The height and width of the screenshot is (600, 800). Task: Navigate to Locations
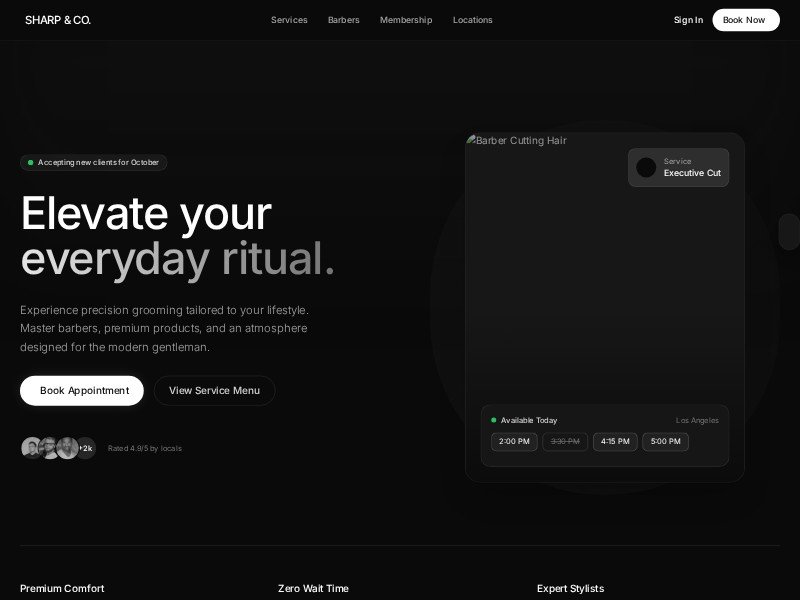tap(472, 20)
